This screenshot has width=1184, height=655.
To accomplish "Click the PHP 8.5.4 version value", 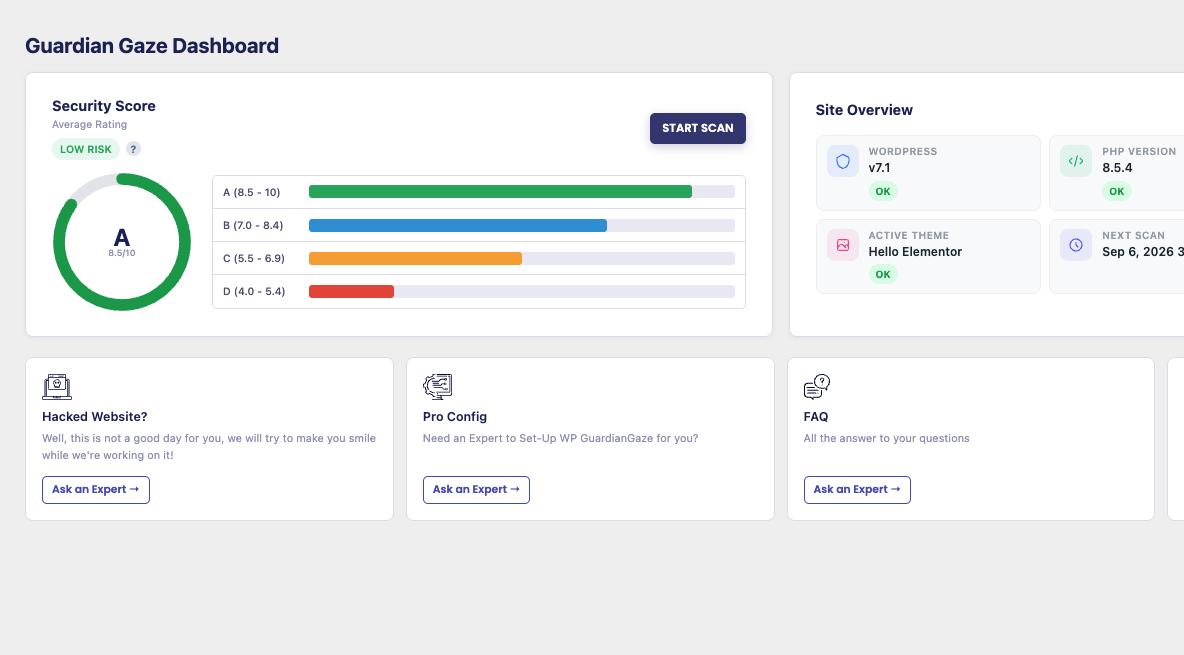I will 1117,168.
